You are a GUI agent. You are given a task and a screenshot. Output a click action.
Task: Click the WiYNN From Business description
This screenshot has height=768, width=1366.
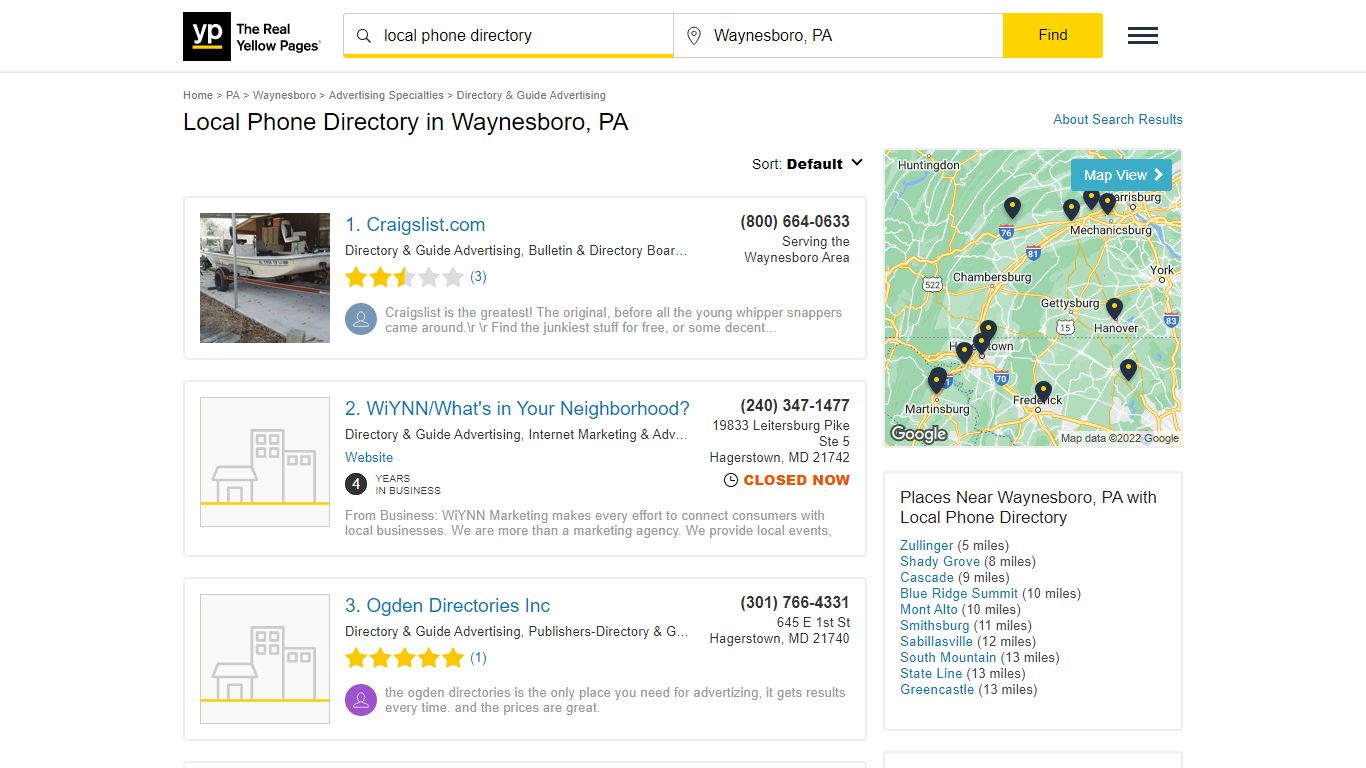(x=588, y=523)
